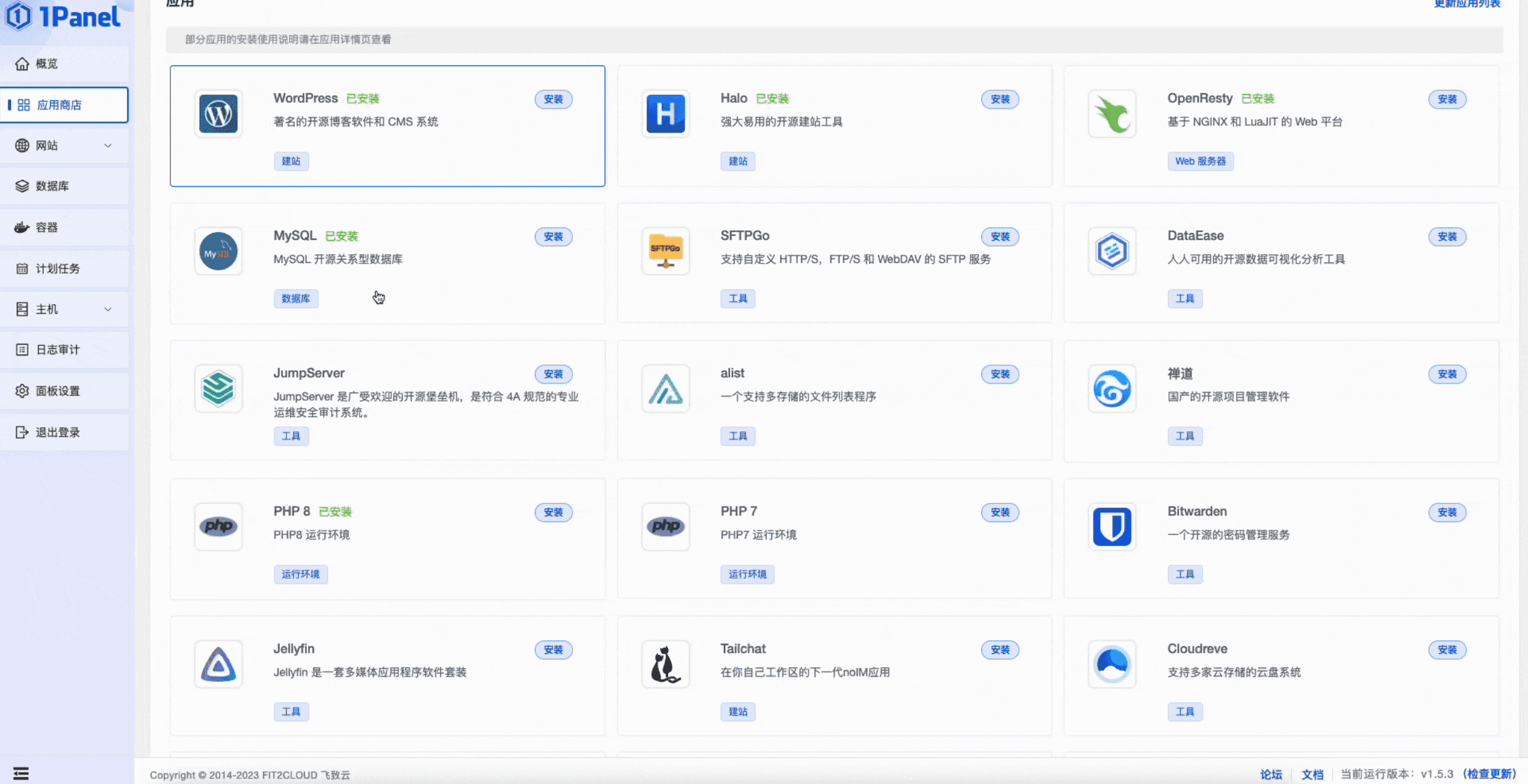Click the OpenResty logo icon
This screenshot has height=784, width=1528.
click(x=1112, y=114)
